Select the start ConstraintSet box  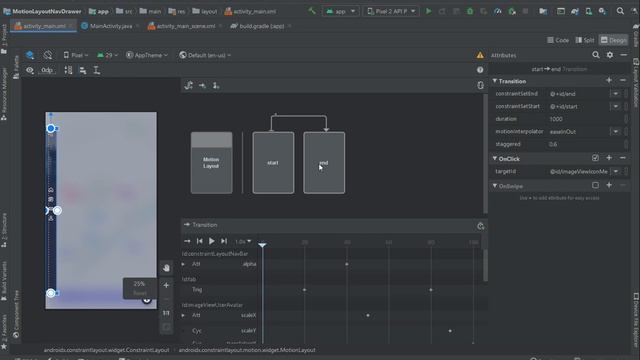point(273,162)
